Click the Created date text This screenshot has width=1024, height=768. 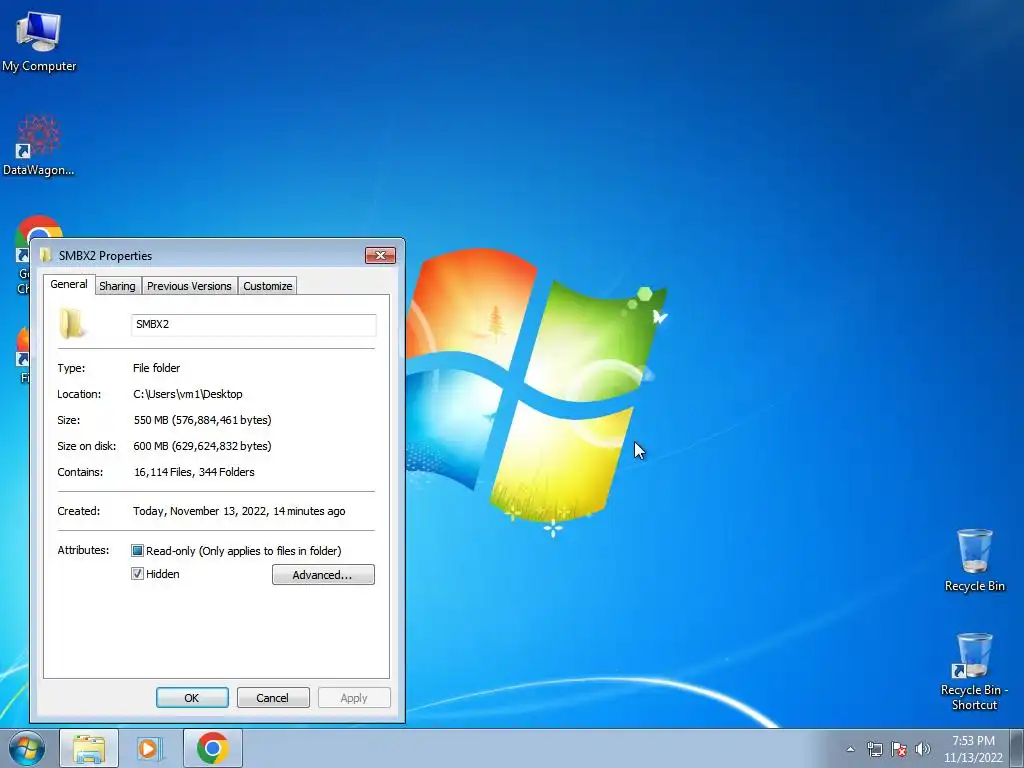[x=239, y=511]
